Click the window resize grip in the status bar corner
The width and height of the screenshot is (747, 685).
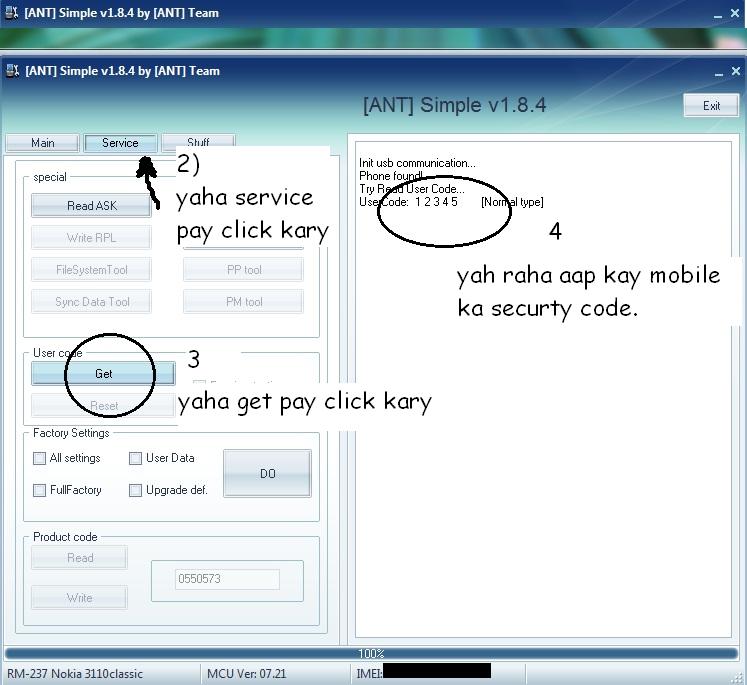tap(739, 678)
